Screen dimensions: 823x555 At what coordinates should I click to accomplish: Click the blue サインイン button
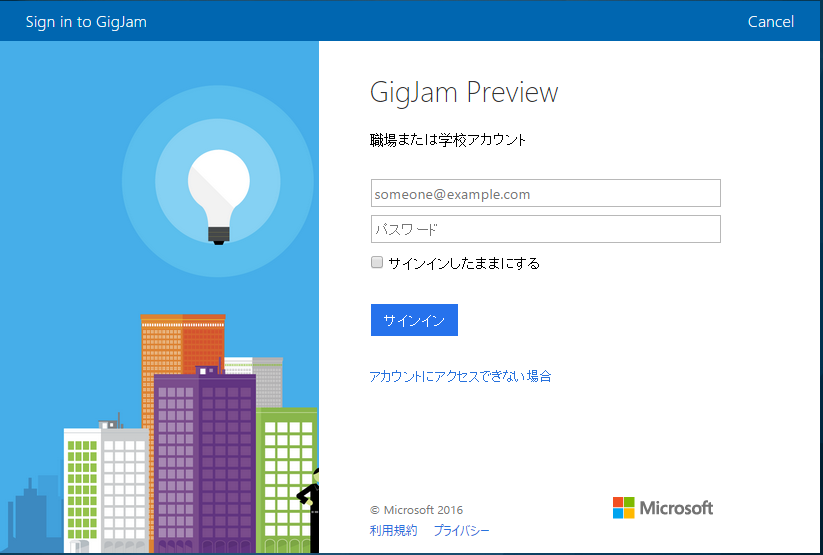[414, 320]
